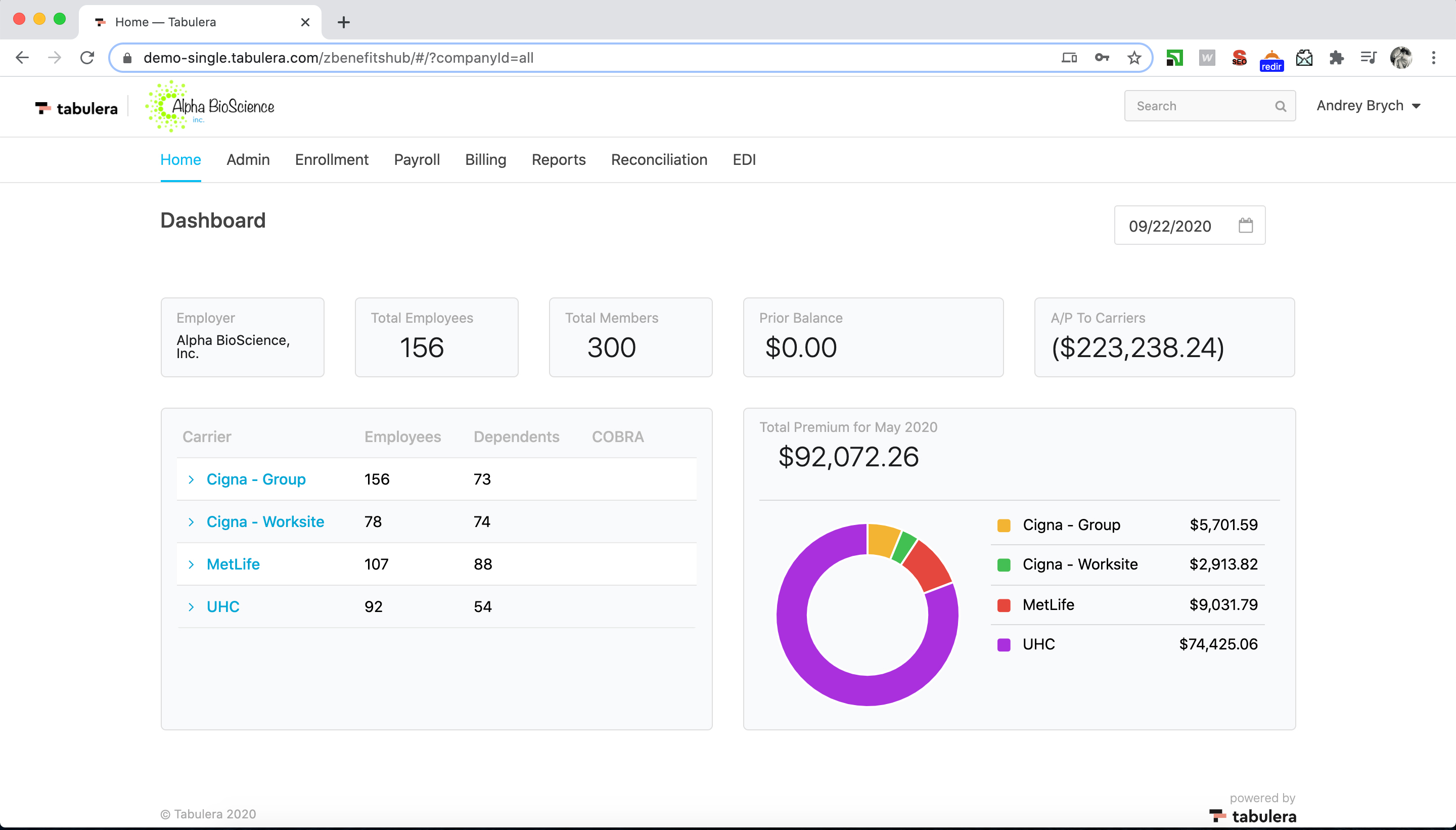Click the Alpha BioScience company logo
The height and width of the screenshot is (830, 1456).
(211, 107)
